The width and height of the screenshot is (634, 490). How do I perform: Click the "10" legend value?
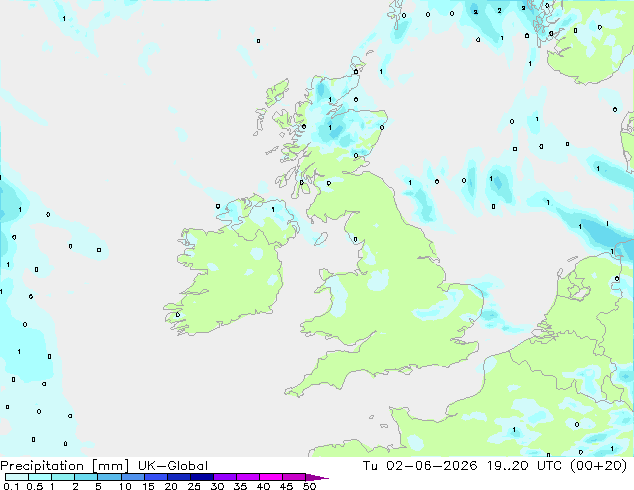pos(125,486)
